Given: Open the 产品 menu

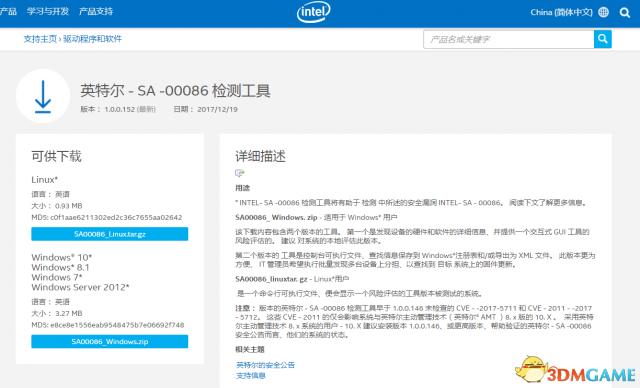Looking at the screenshot, I should [8, 11].
